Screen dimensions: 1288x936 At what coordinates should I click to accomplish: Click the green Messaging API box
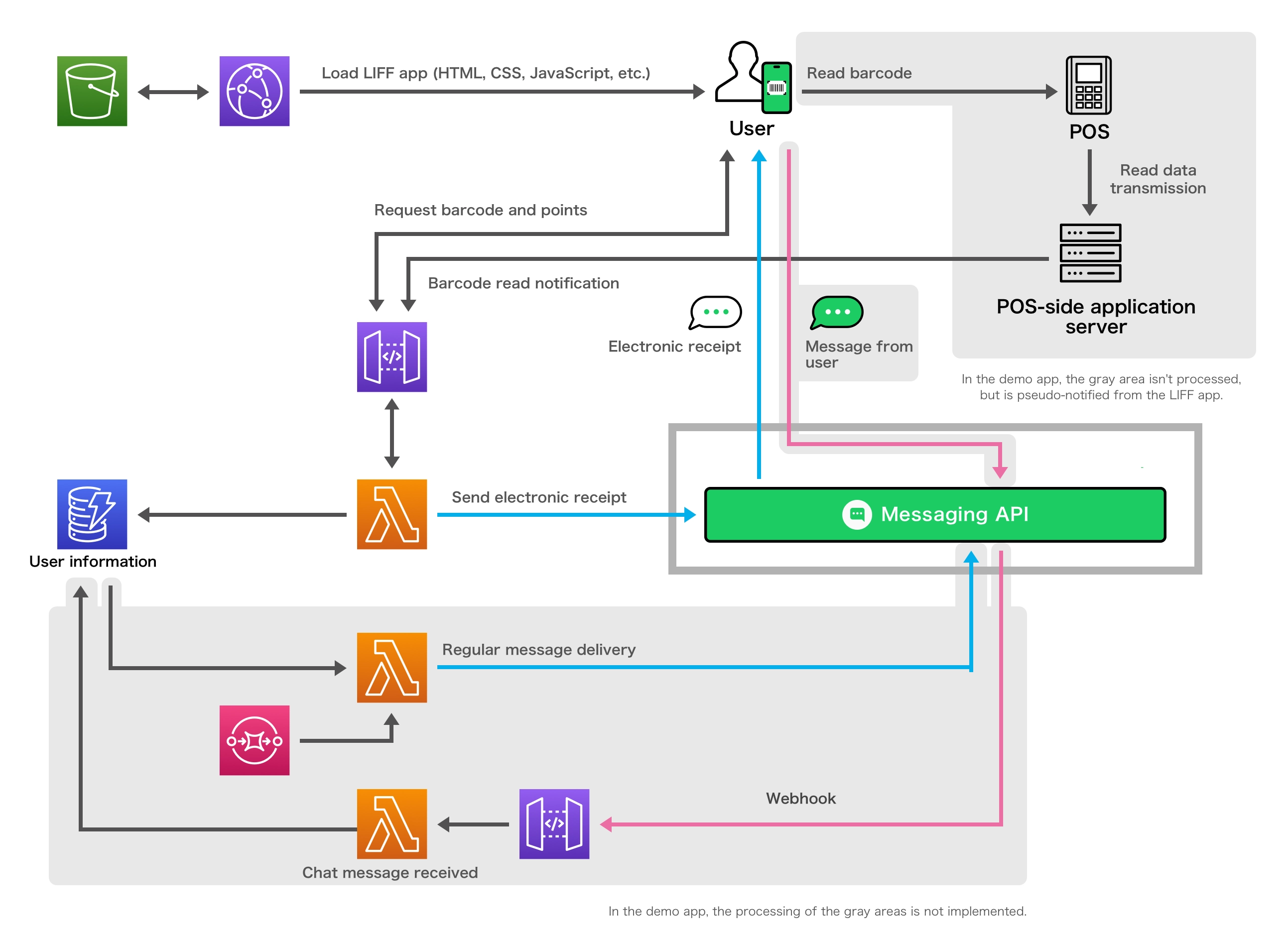[x=934, y=514]
